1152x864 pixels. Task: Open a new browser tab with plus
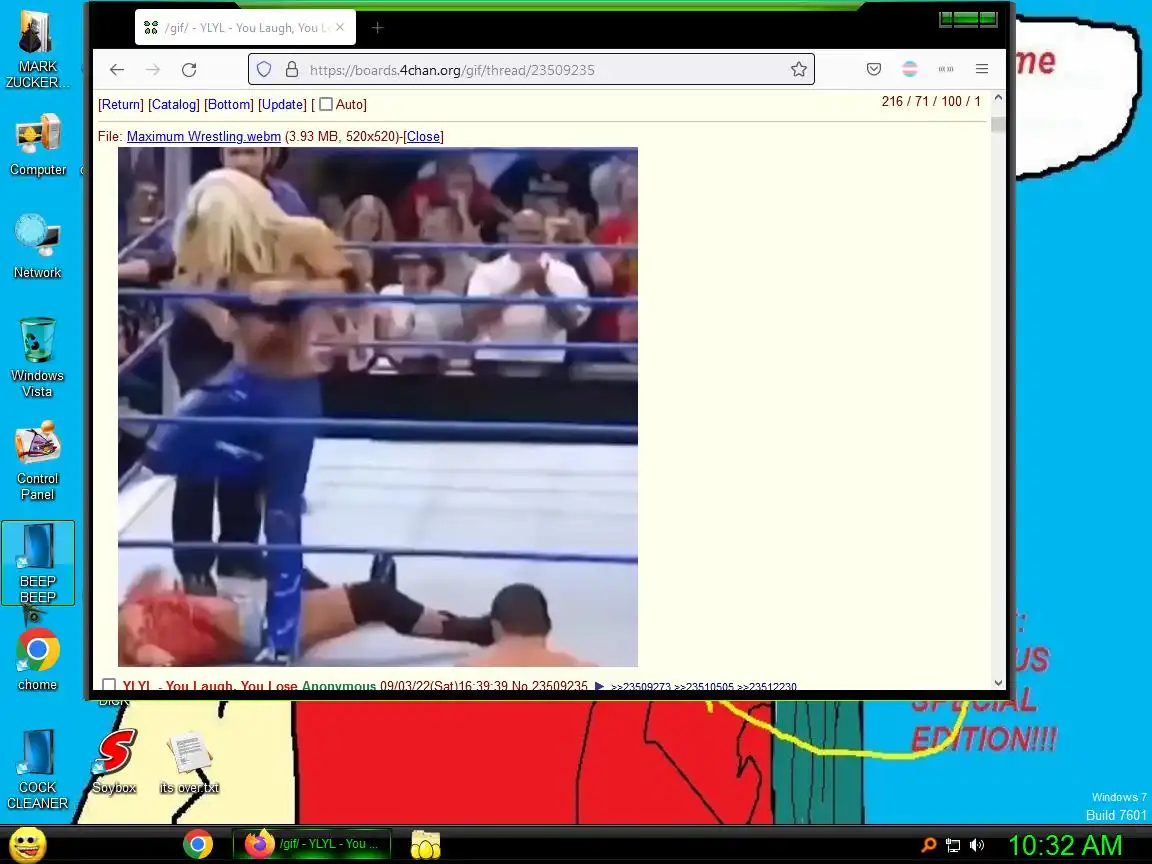[378, 28]
